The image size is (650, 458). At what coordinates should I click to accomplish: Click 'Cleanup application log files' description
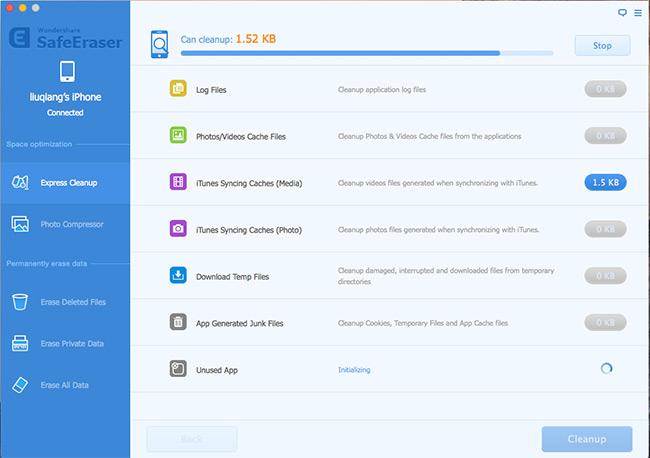click(382, 90)
